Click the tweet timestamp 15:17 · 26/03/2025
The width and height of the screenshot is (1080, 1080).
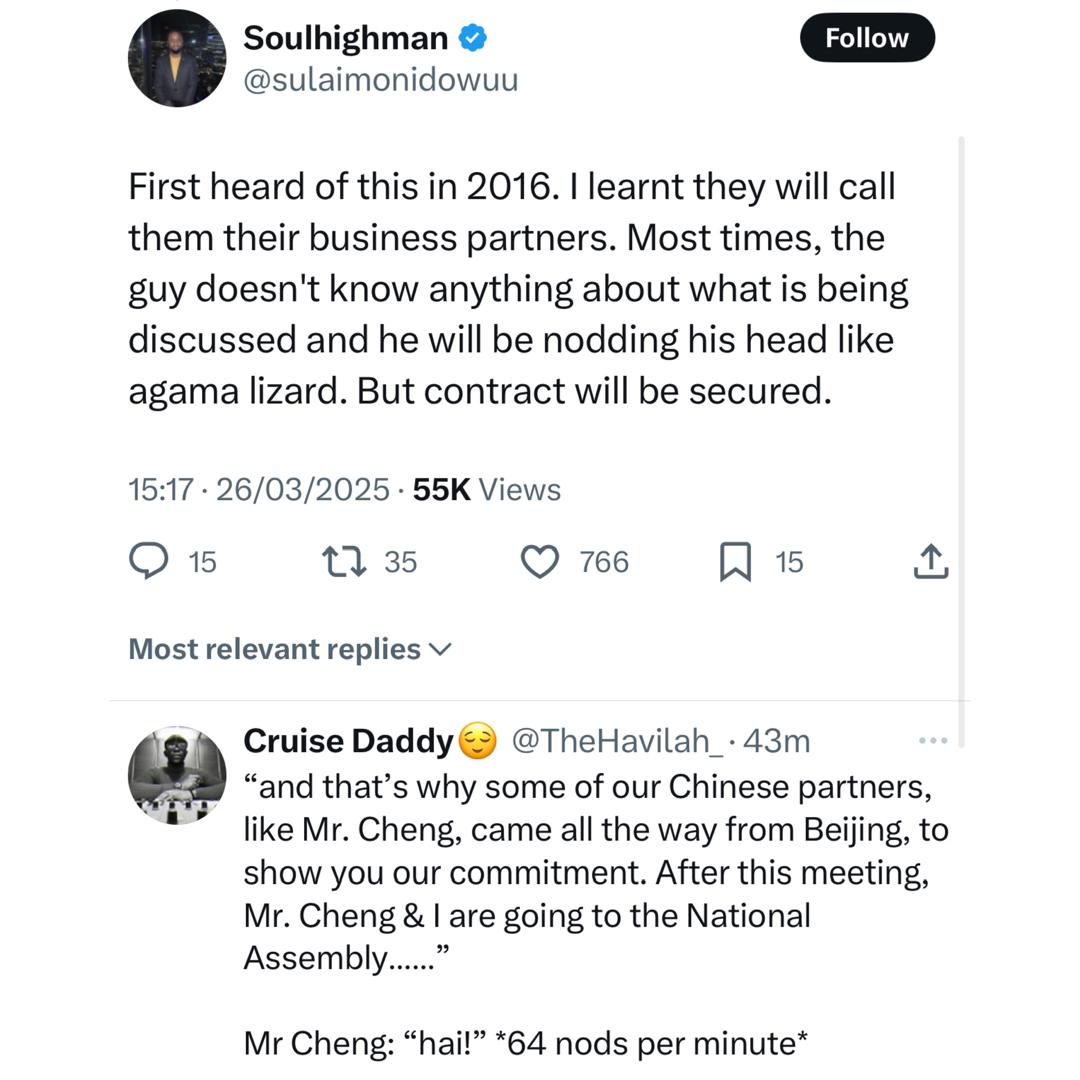point(258,489)
